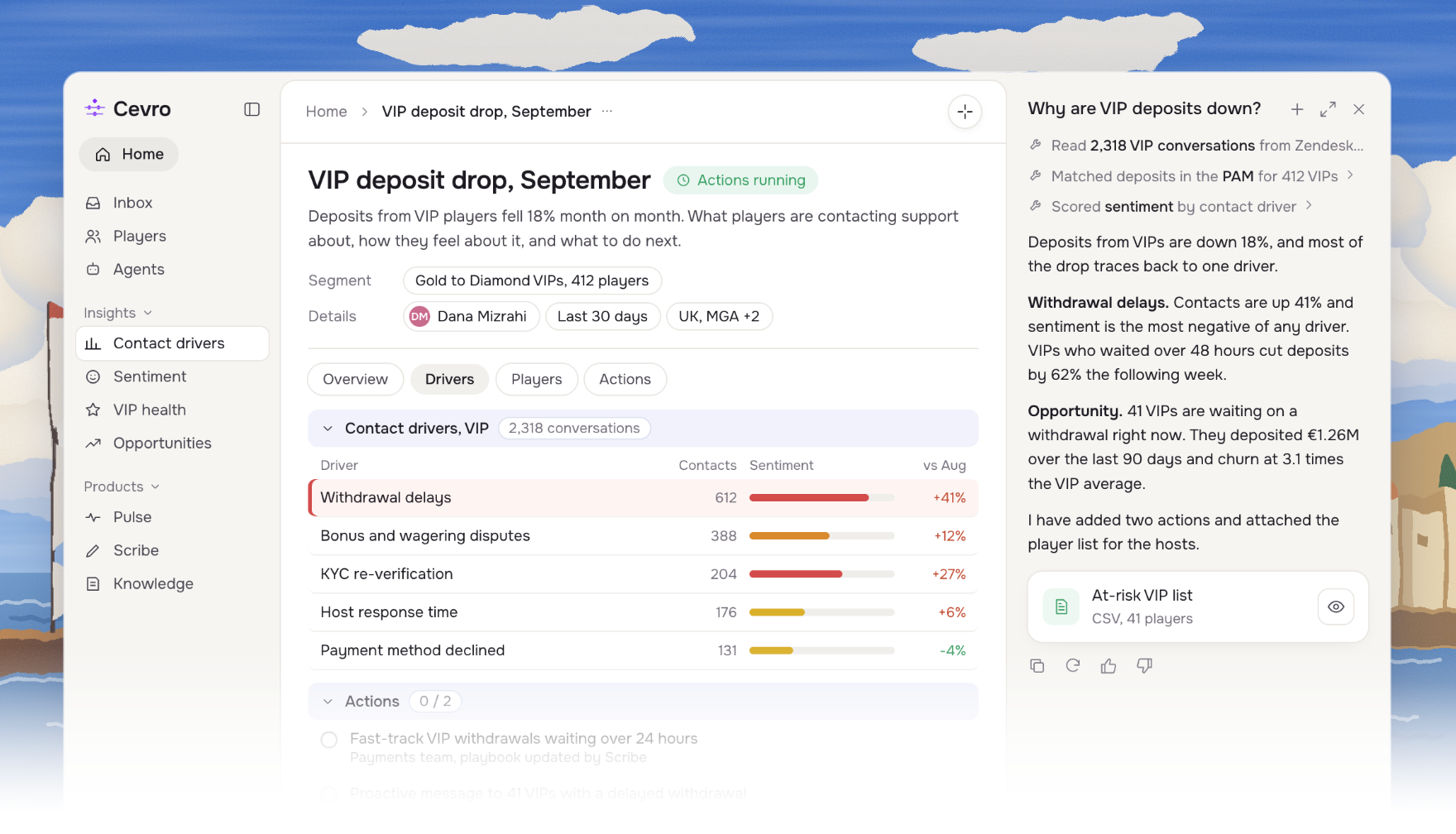
Task: Click the Withdrawal delays sentiment bar
Action: [x=821, y=498]
